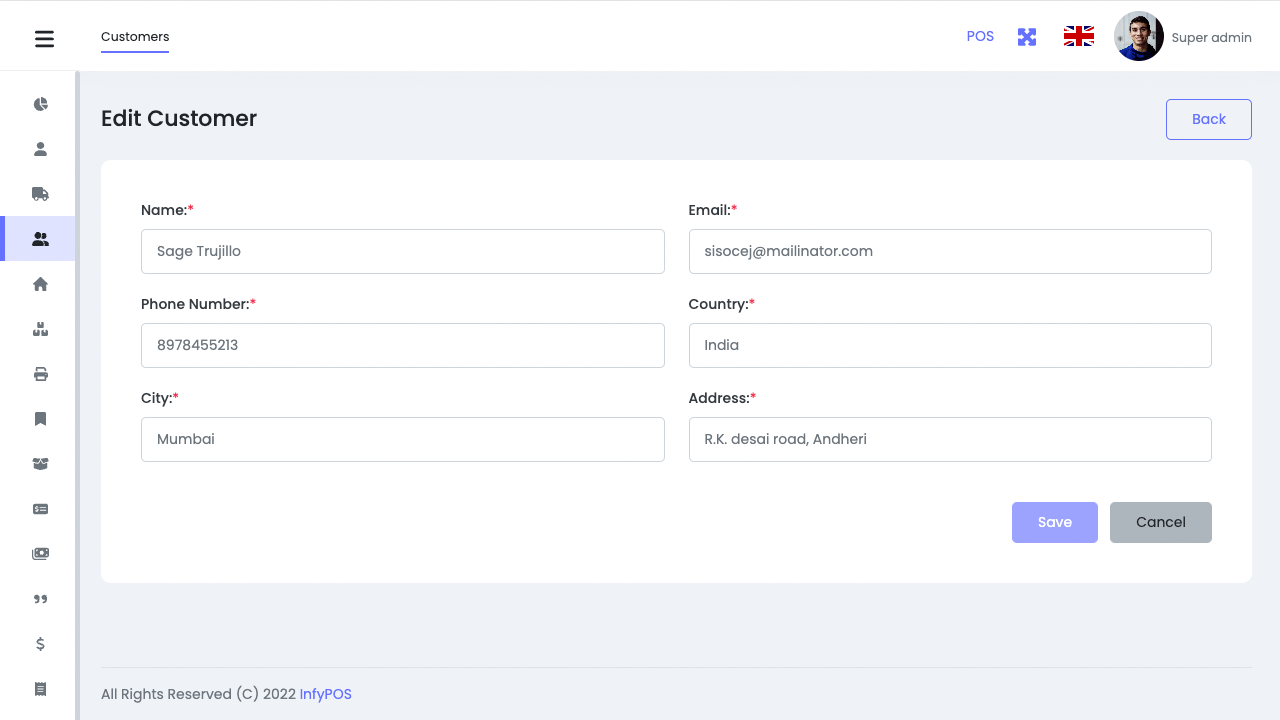This screenshot has height=720, width=1280.
Task: Open the Super admin profile menu
Action: [x=1183, y=37]
